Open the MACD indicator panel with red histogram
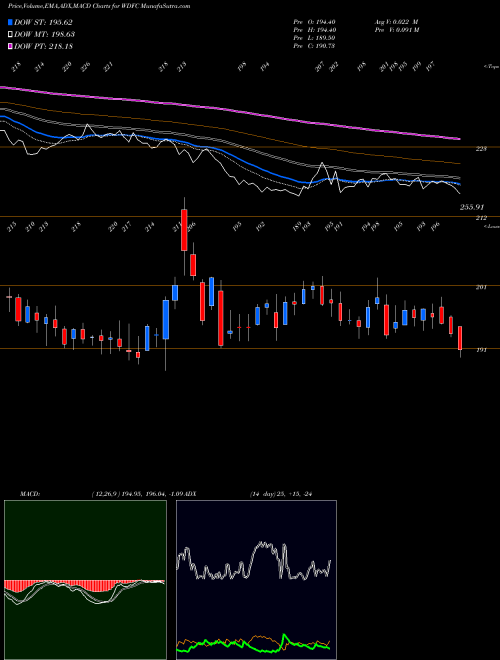This screenshot has height=660, width=500. [85, 580]
